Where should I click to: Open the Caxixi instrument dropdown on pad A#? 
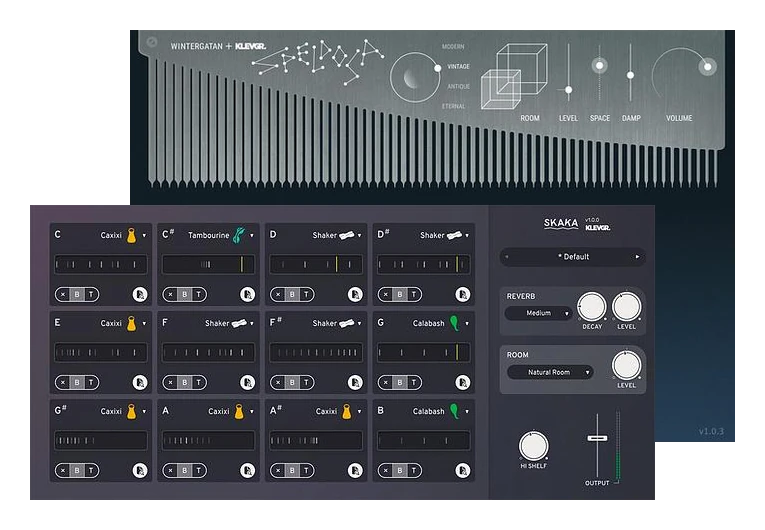coord(339,411)
